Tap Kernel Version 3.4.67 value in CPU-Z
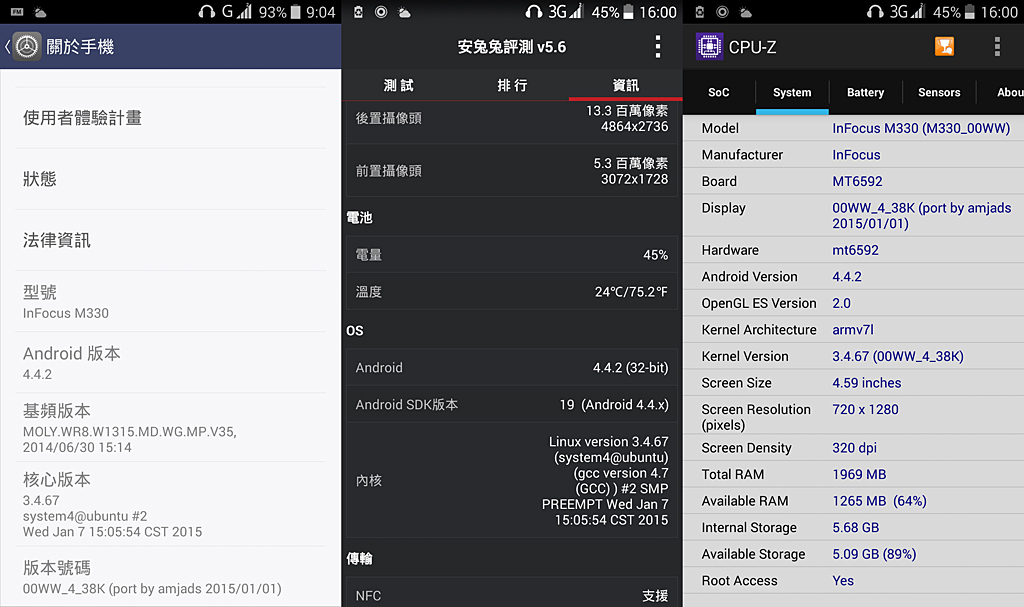This screenshot has height=607, width=1024. [x=897, y=356]
